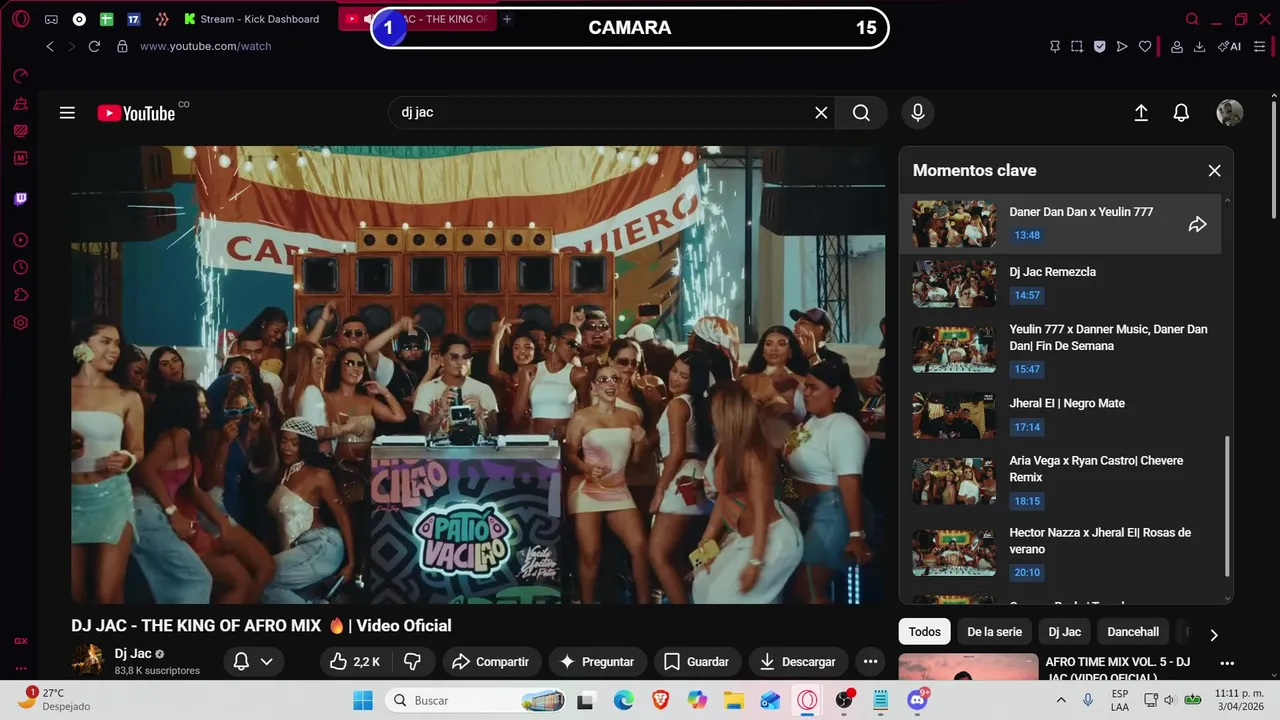This screenshot has height=720, width=1280.
Task: Add page to bookmarks heart icon
Action: (x=1145, y=46)
